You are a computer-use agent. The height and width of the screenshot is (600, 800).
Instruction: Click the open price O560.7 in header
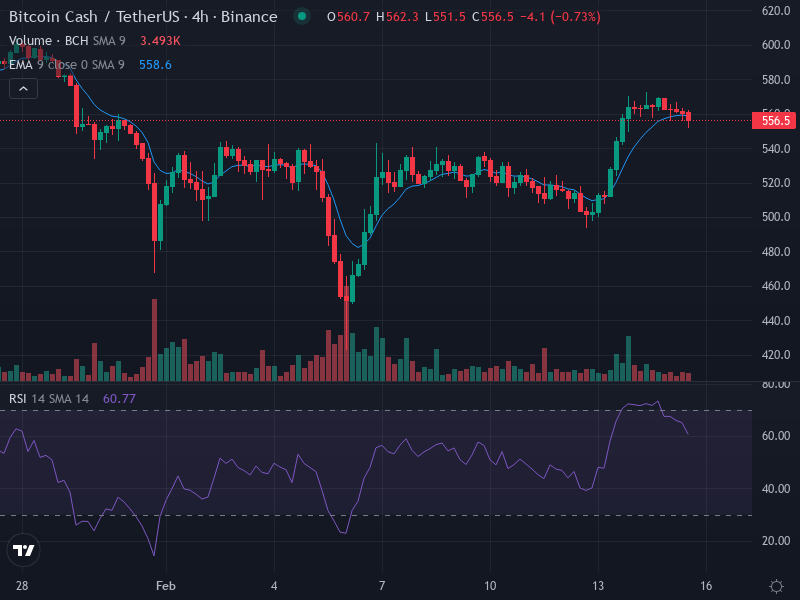coord(348,17)
